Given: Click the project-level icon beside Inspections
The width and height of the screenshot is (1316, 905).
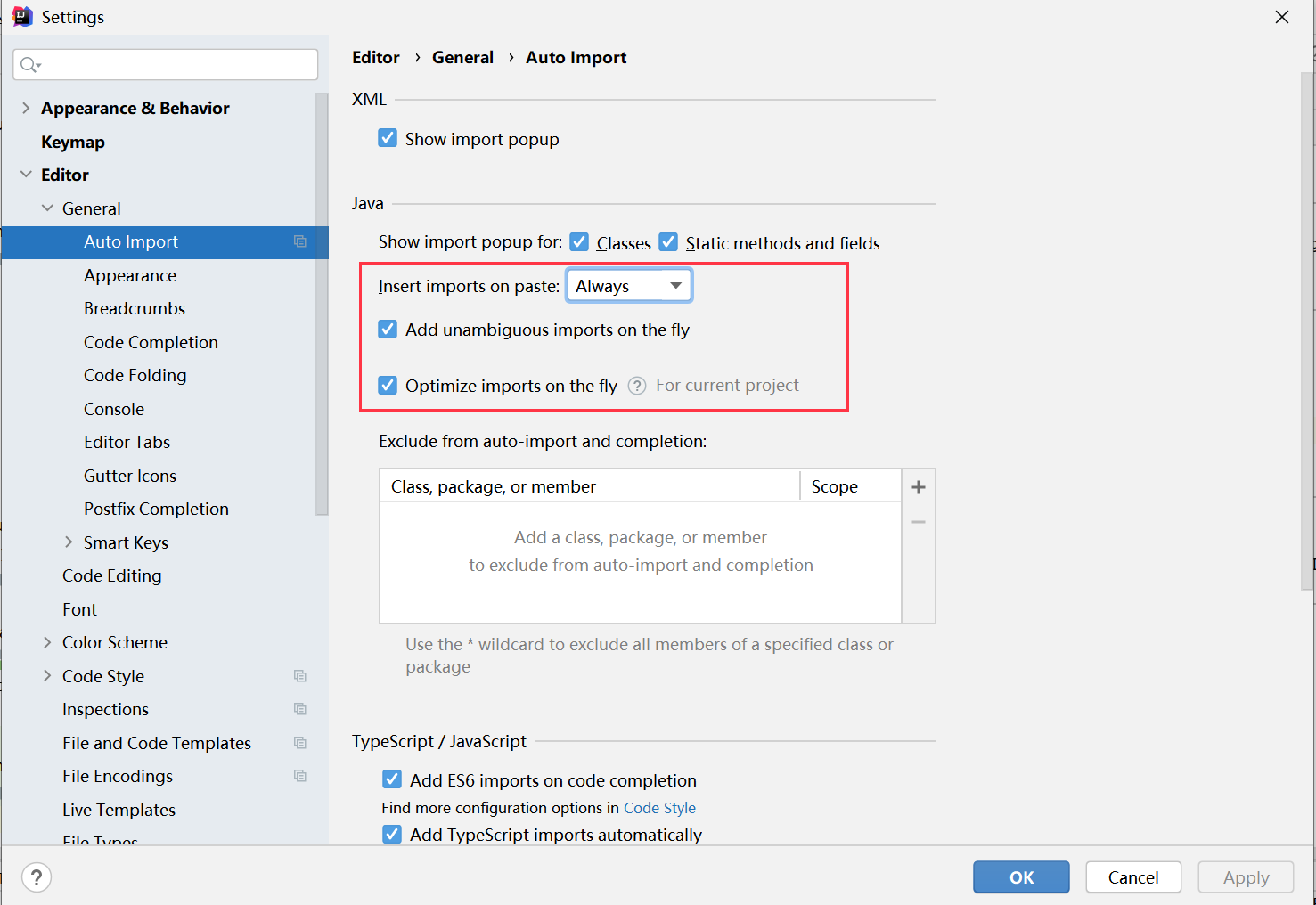Looking at the screenshot, I should coord(300,709).
